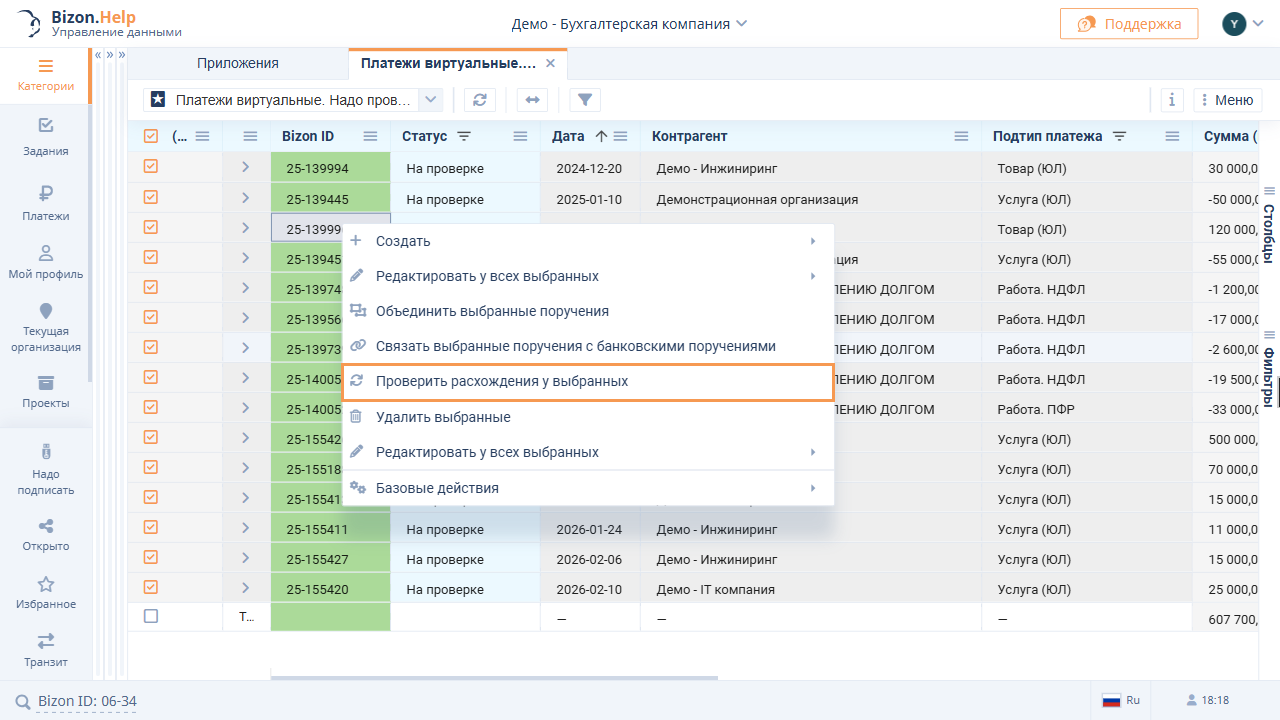
Task: Open the company selector Демо - Бухгалтерская компания
Action: click(629, 24)
